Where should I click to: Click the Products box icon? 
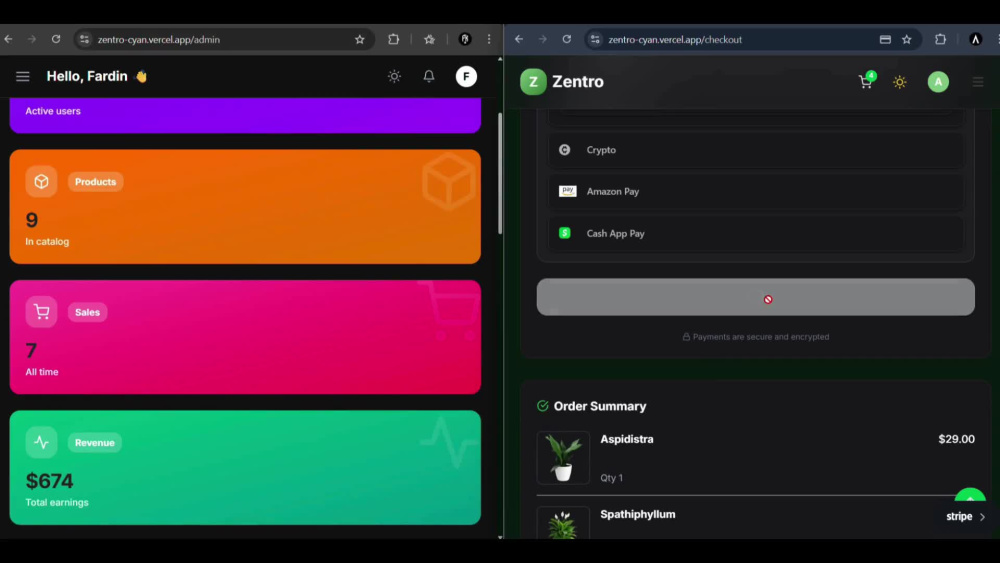(41, 182)
